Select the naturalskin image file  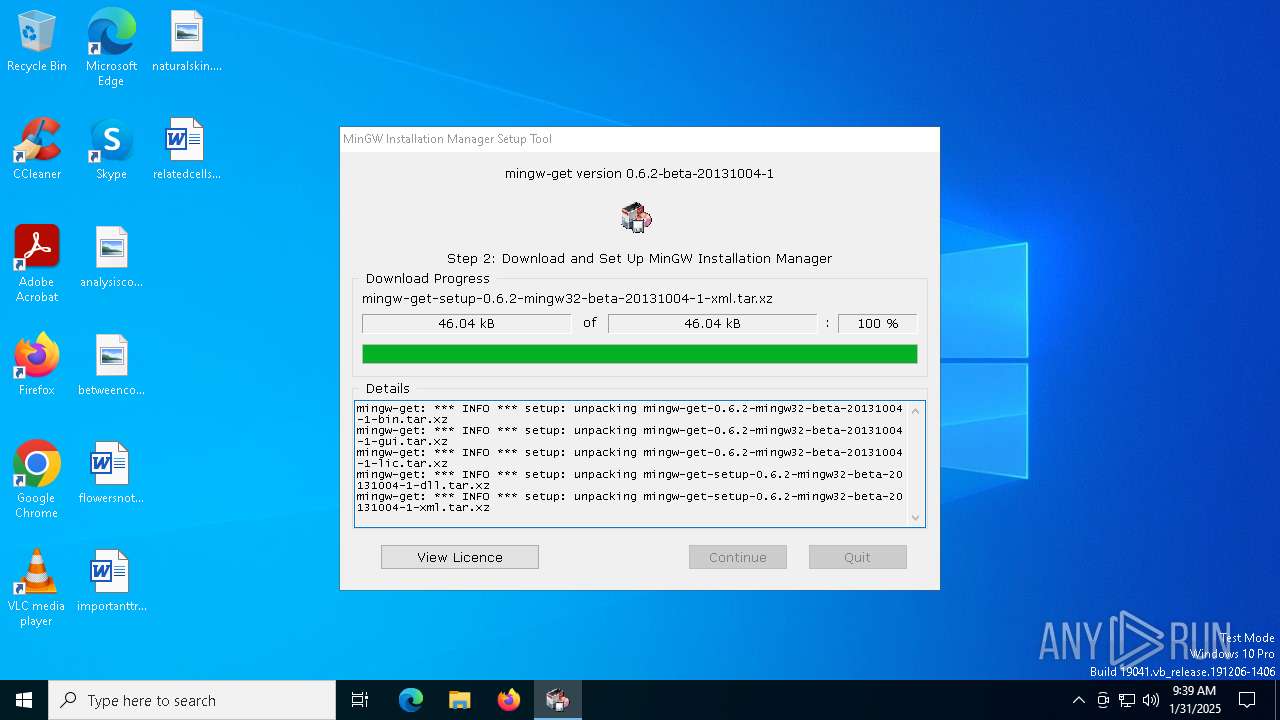pos(187,42)
